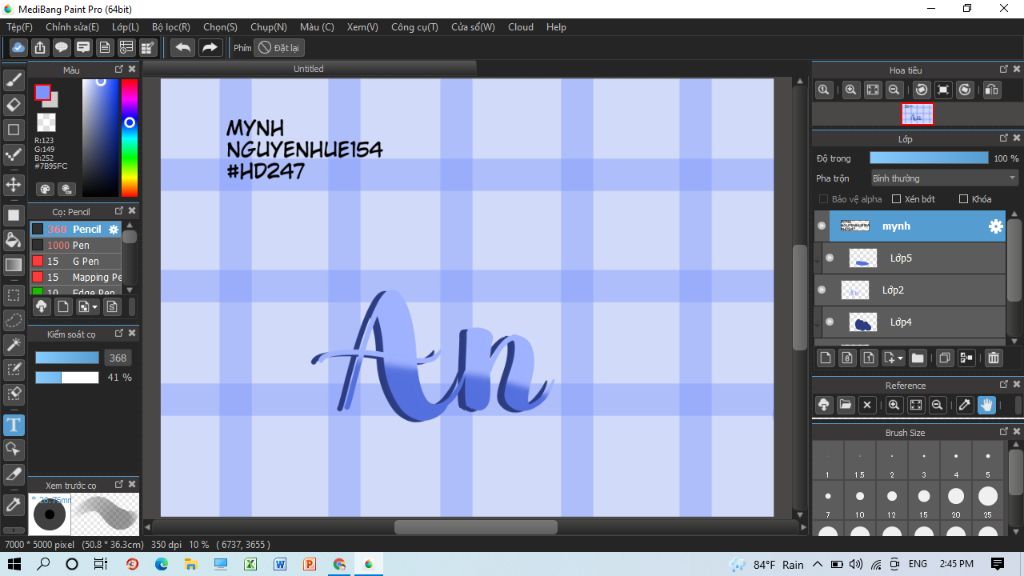Image resolution: width=1024 pixels, height=576 pixels.
Task: Hide the mynh layer
Action: (822, 226)
